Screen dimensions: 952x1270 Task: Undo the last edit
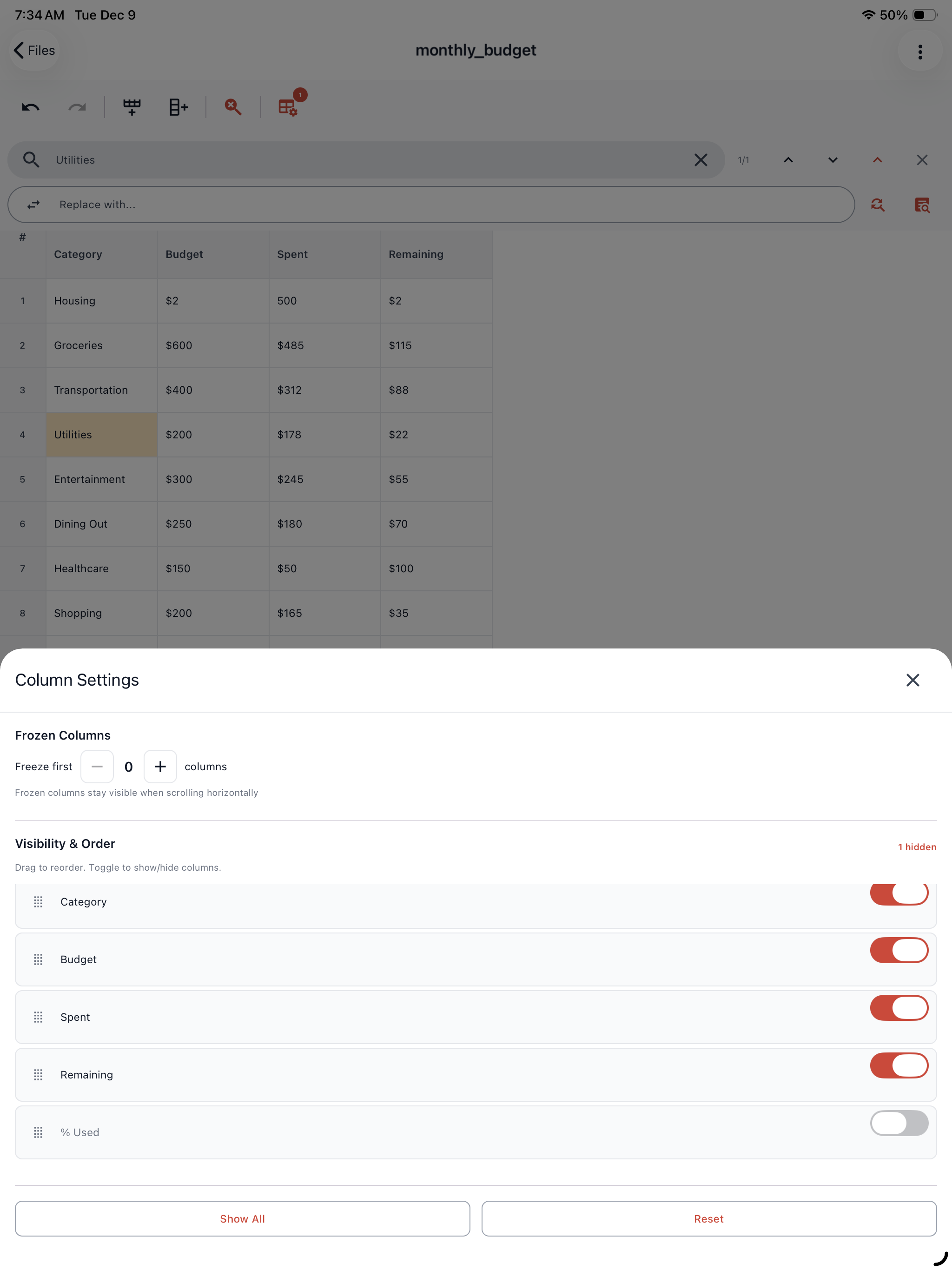(x=31, y=107)
